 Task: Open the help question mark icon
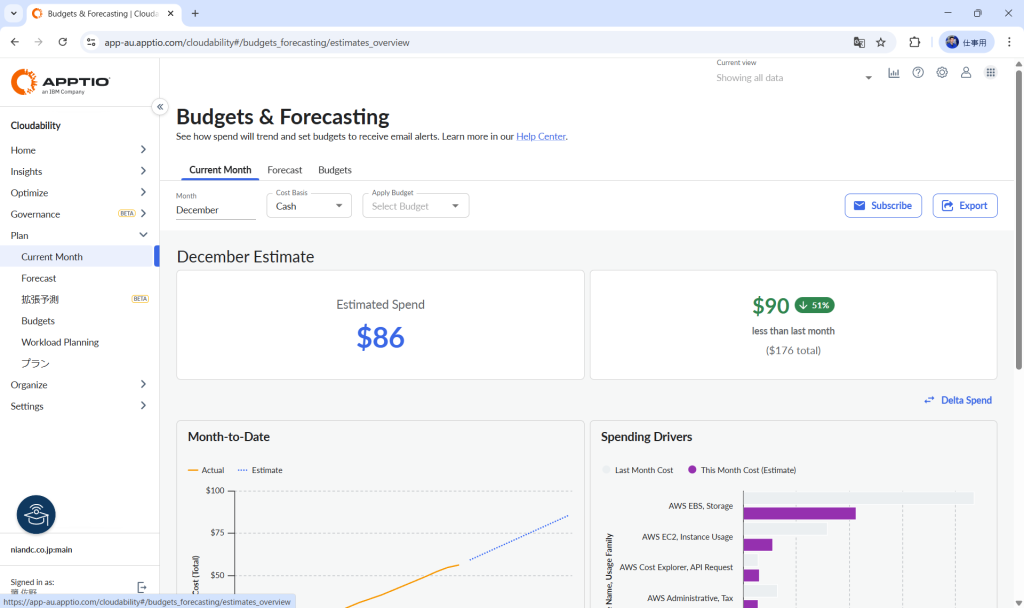(x=918, y=72)
